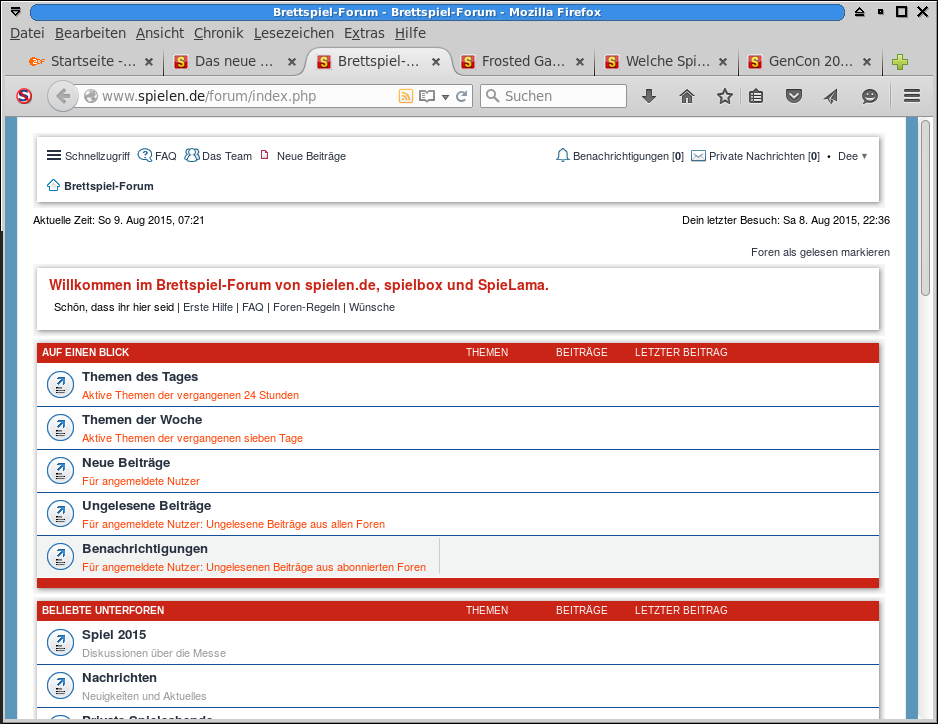
Task: Open the address bar history dropdown arrow
Action: pyautogui.click(x=445, y=97)
